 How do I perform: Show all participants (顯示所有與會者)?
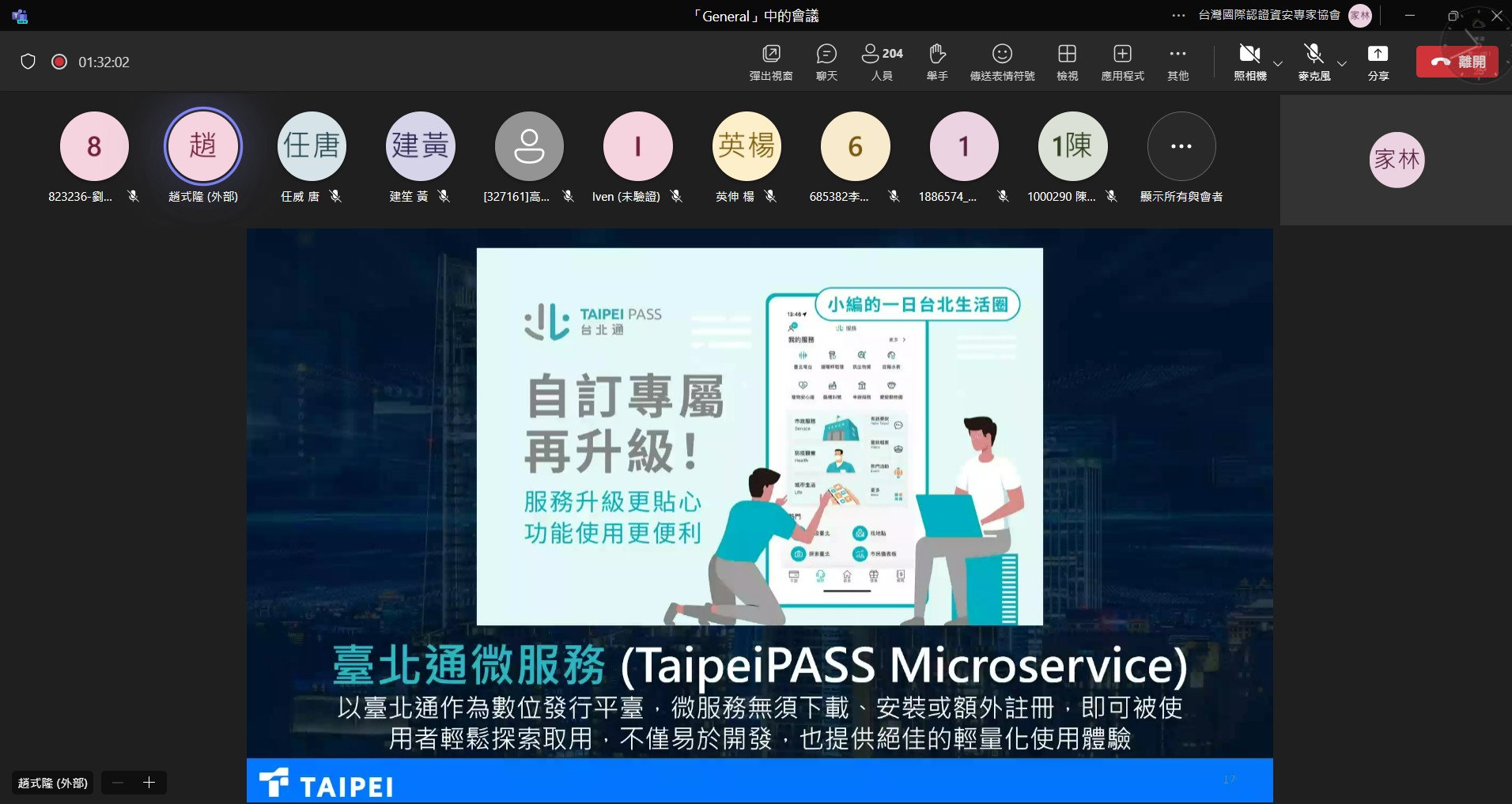pos(1181,147)
